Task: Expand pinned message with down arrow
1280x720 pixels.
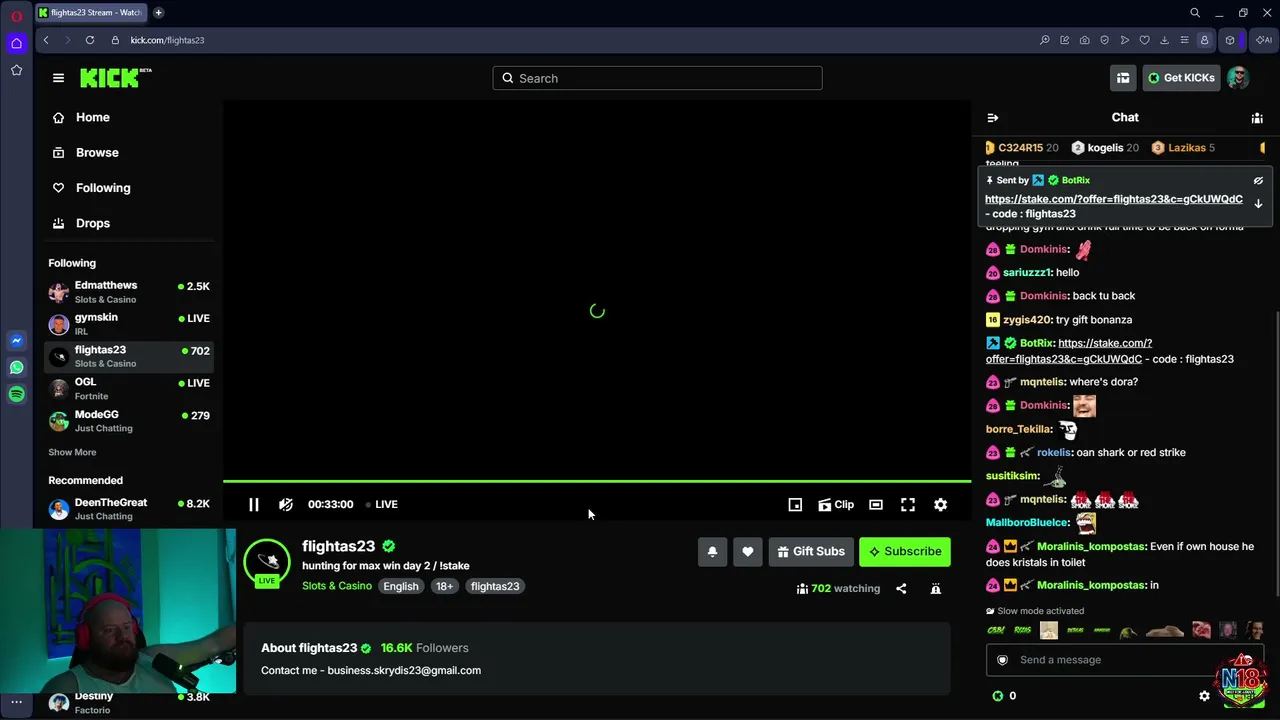Action: tap(1258, 204)
